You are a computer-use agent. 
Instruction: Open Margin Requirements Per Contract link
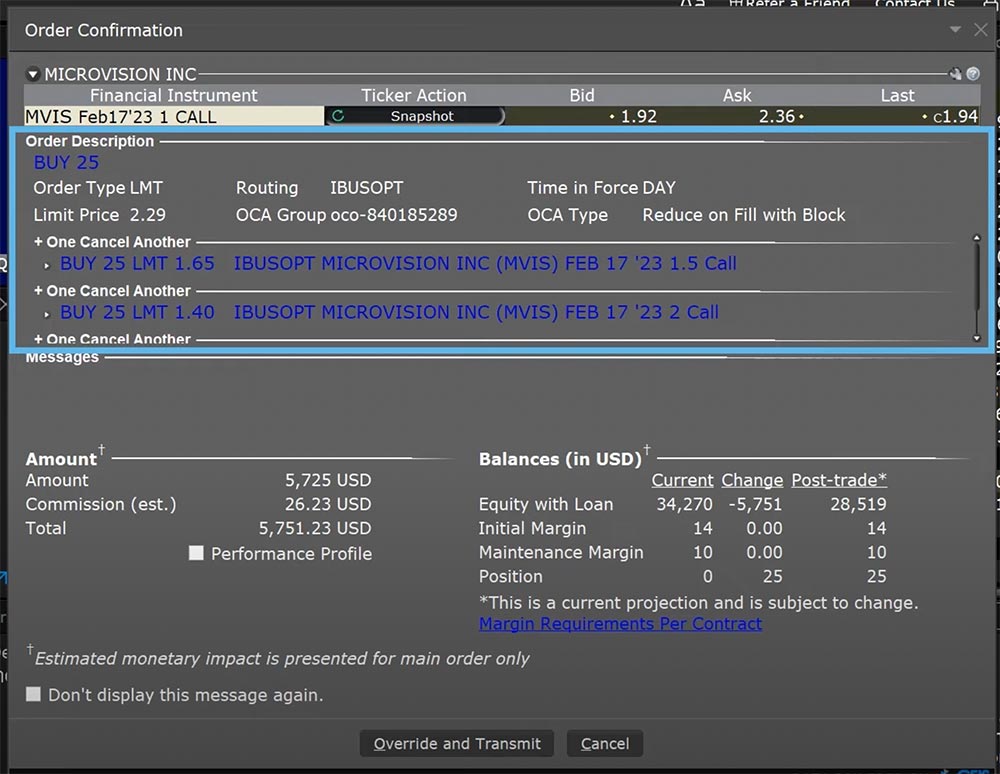coord(620,624)
